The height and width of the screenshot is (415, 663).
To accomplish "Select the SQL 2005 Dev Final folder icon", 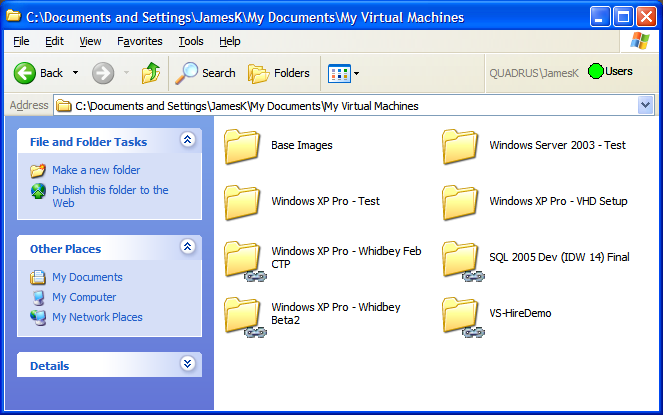I will pos(463,261).
